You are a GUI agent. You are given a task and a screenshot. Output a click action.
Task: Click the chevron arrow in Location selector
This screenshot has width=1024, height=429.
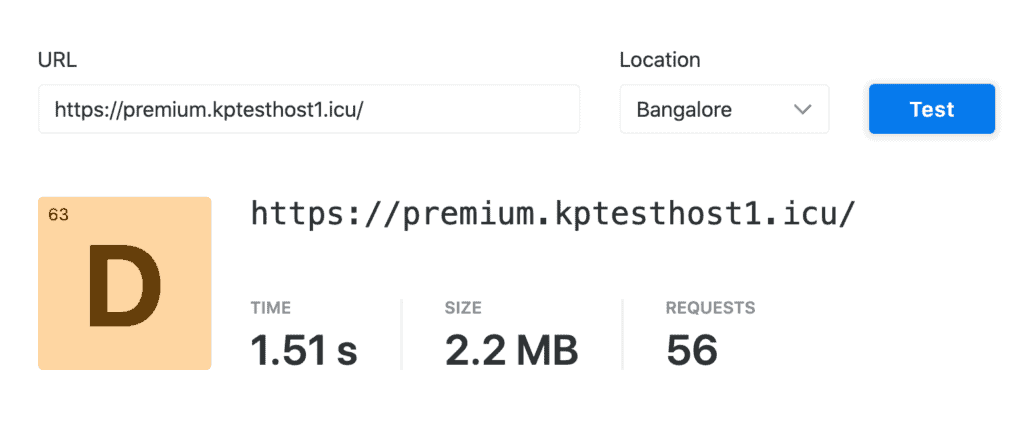(x=802, y=109)
